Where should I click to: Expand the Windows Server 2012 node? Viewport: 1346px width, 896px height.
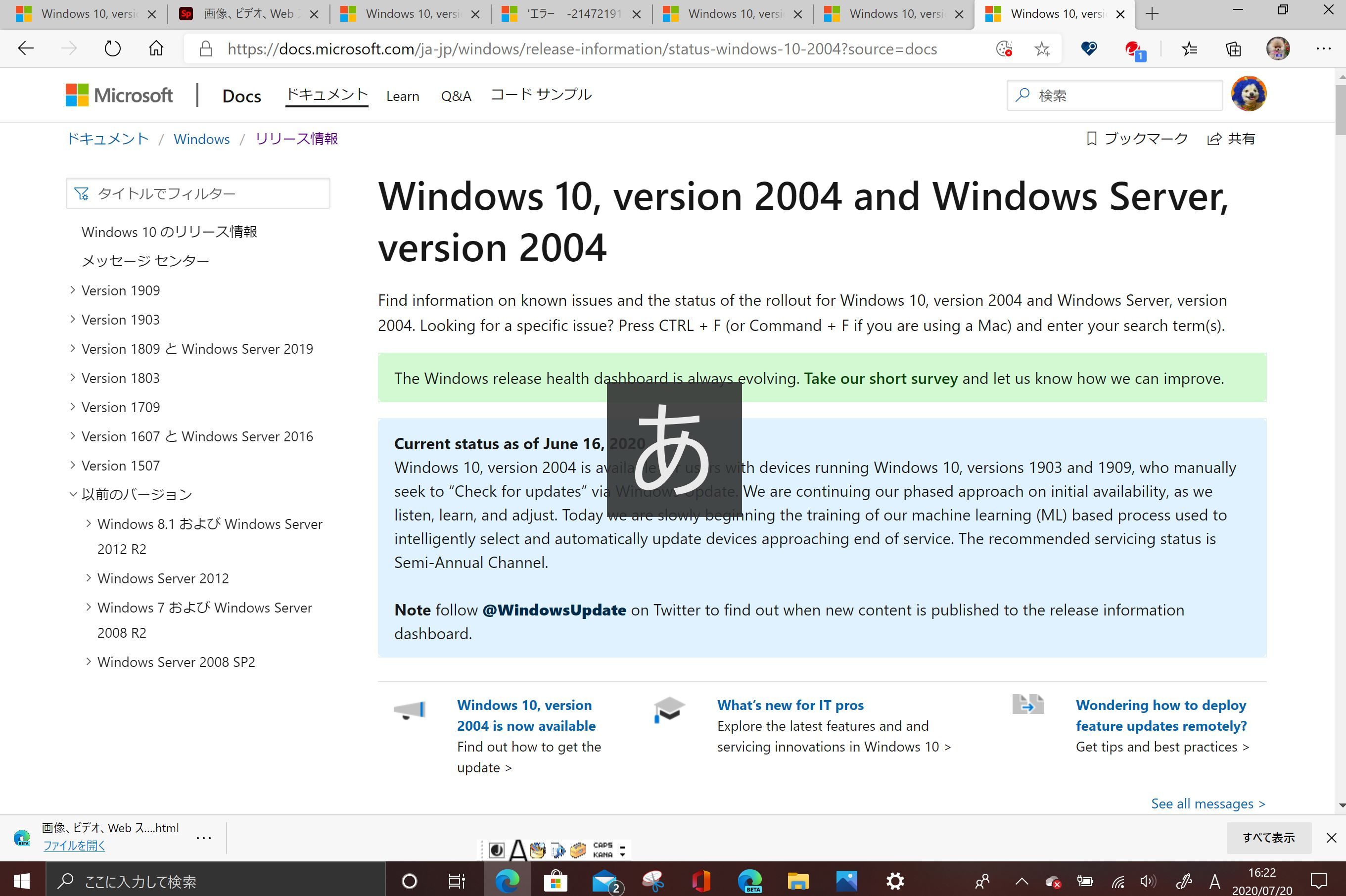click(89, 578)
